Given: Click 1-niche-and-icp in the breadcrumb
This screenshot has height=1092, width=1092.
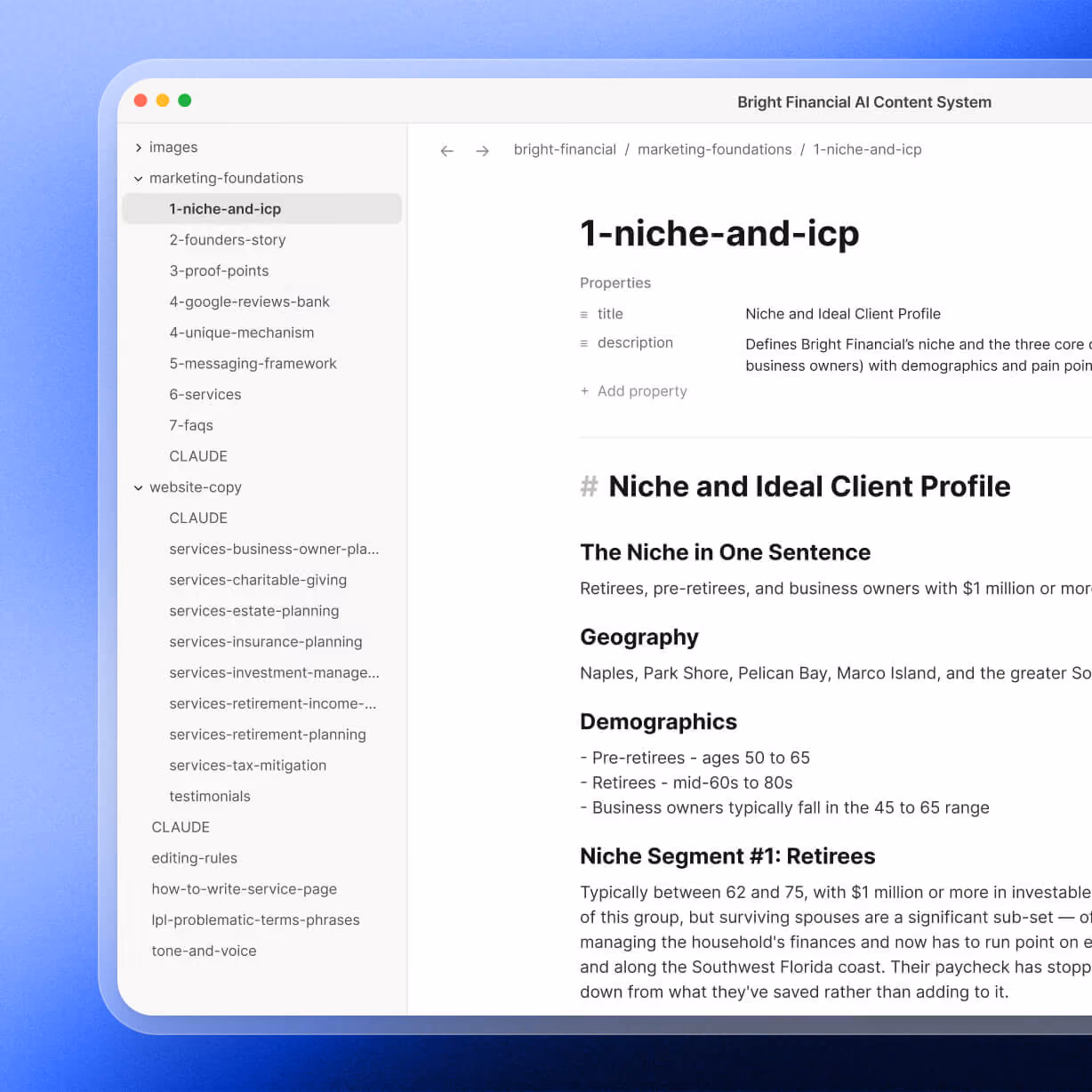Looking at the screenshot, I should tap(867, 149).
